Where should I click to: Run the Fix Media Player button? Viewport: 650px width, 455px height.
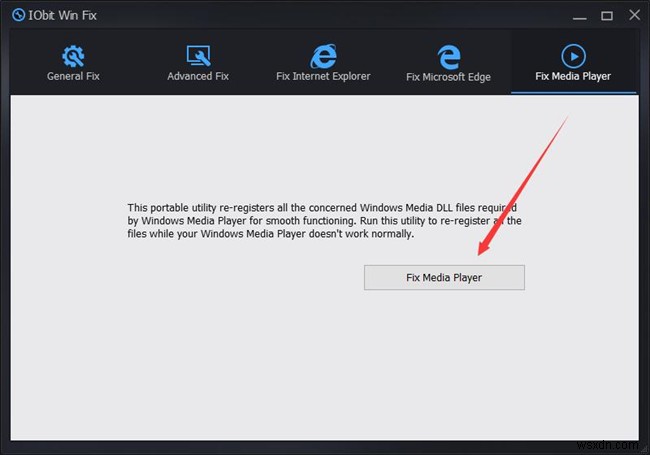[x=444, y=278]
